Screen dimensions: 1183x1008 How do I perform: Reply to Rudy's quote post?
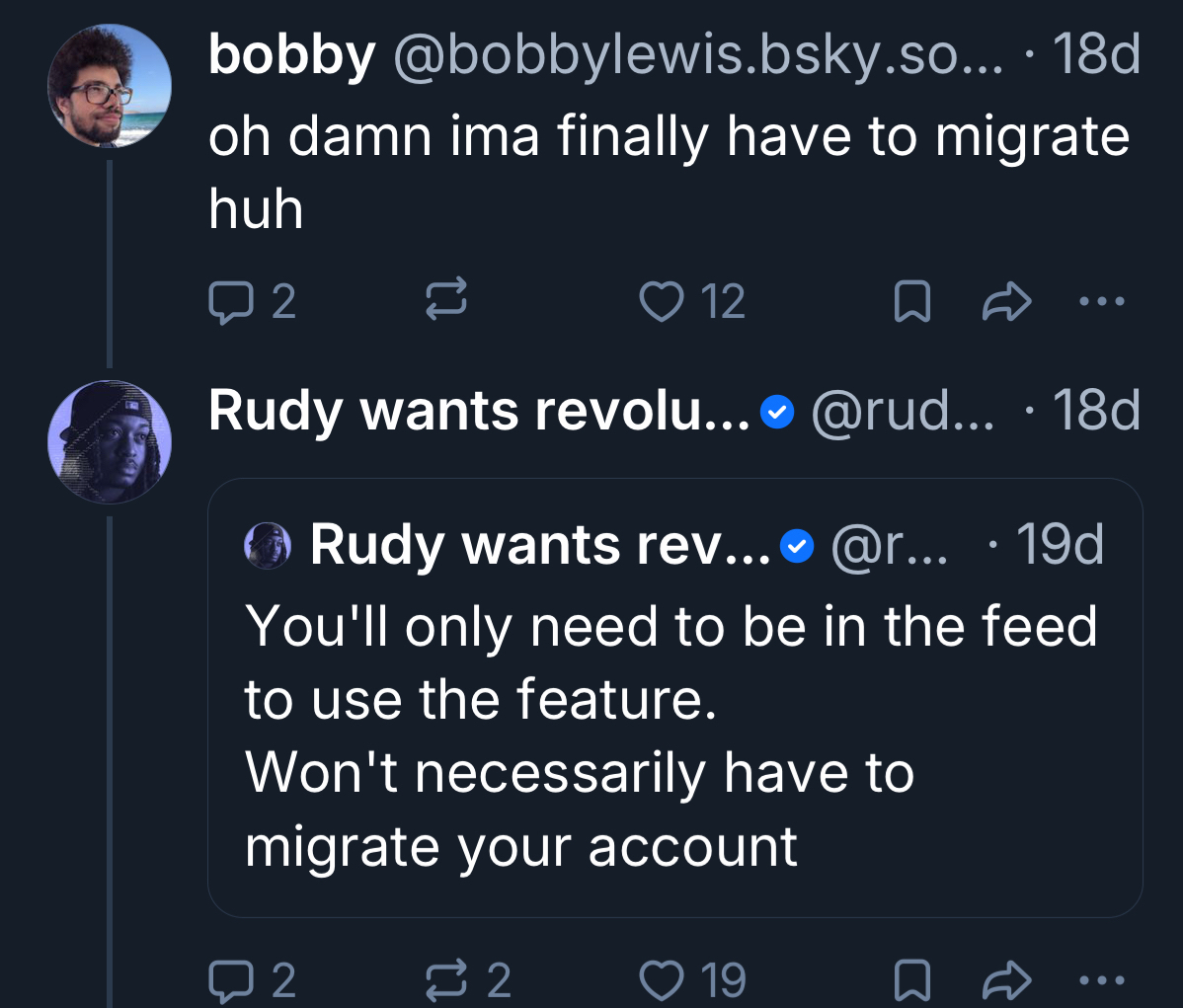coord(229,979)
